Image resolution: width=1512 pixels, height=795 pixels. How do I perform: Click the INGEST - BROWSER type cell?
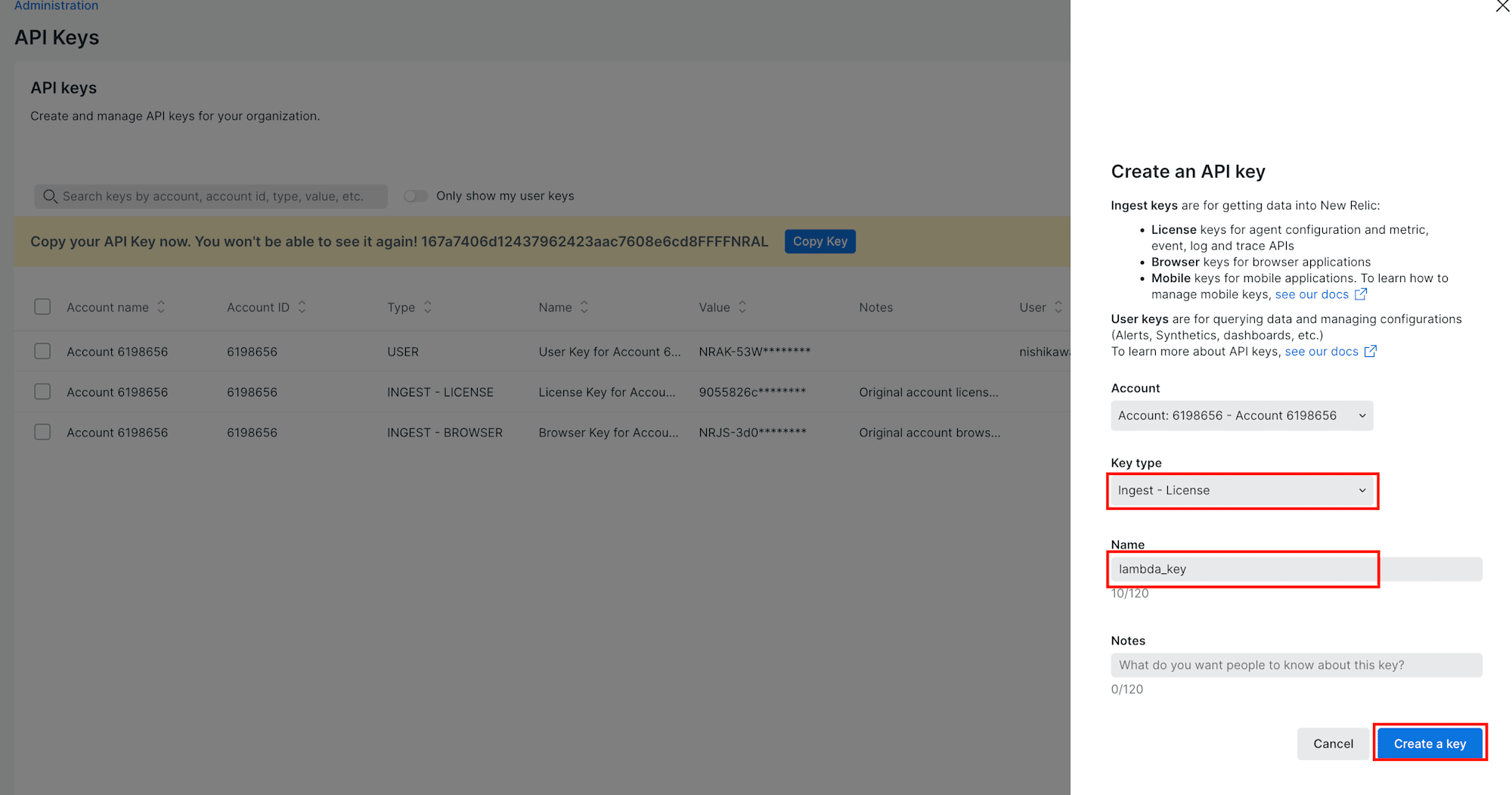click(x=445, y=433)
